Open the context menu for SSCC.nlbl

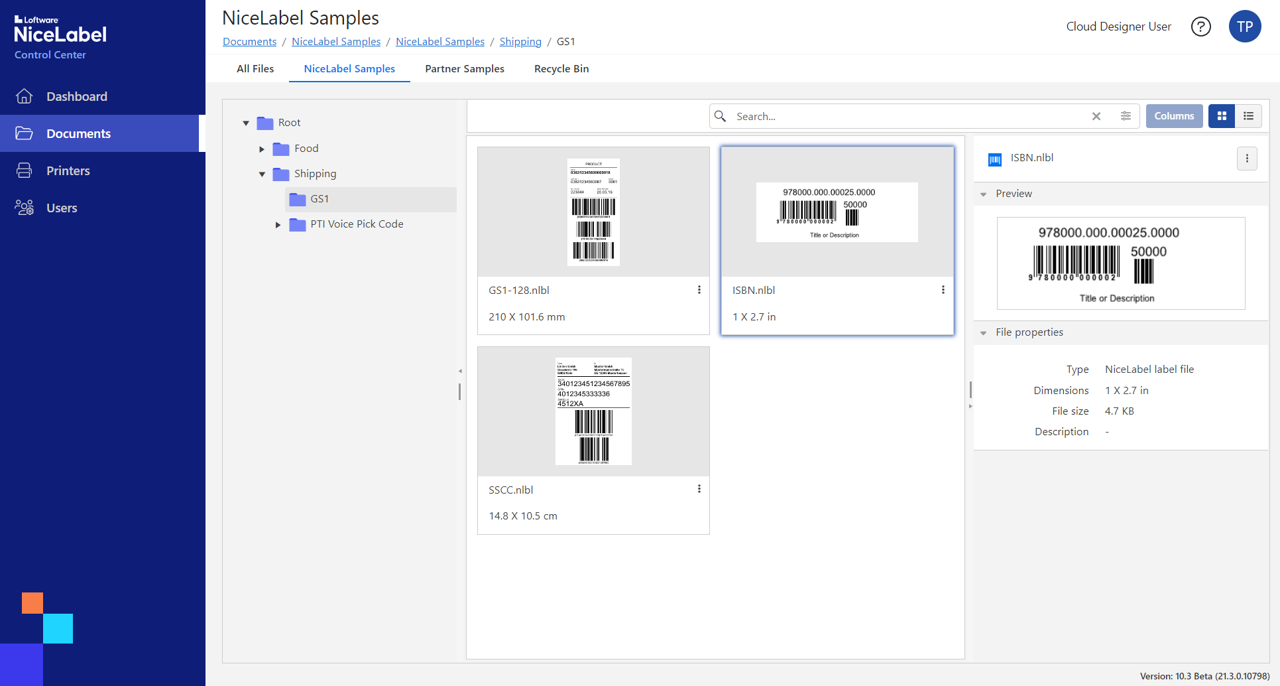tap(698, 488)
